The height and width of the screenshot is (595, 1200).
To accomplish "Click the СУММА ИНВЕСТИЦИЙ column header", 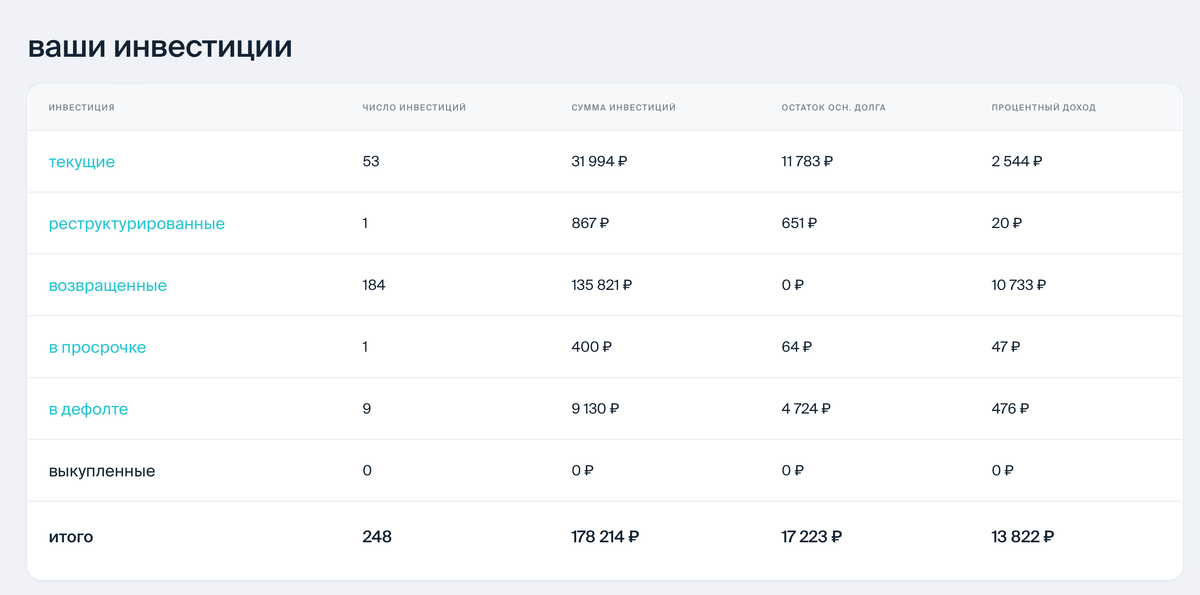I will coord(623,107).
